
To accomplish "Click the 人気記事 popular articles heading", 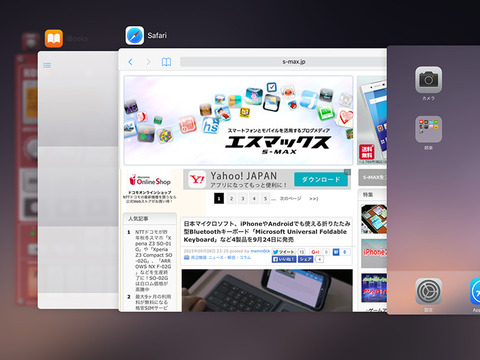I will point(138,219).
